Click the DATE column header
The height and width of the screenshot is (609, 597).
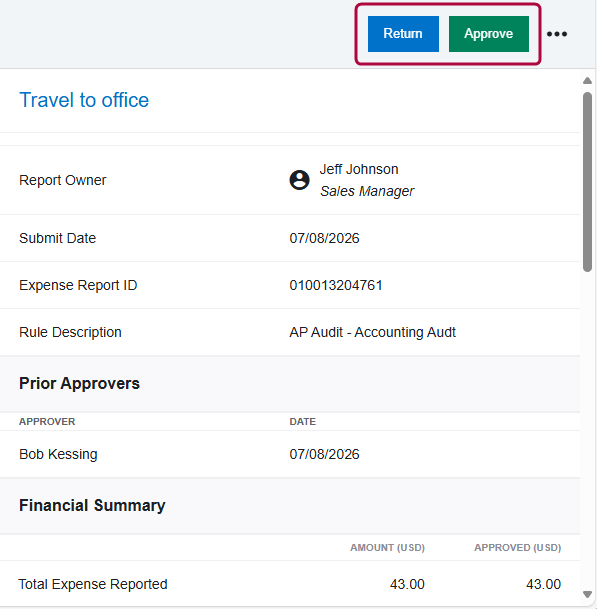tap(303, 422)
